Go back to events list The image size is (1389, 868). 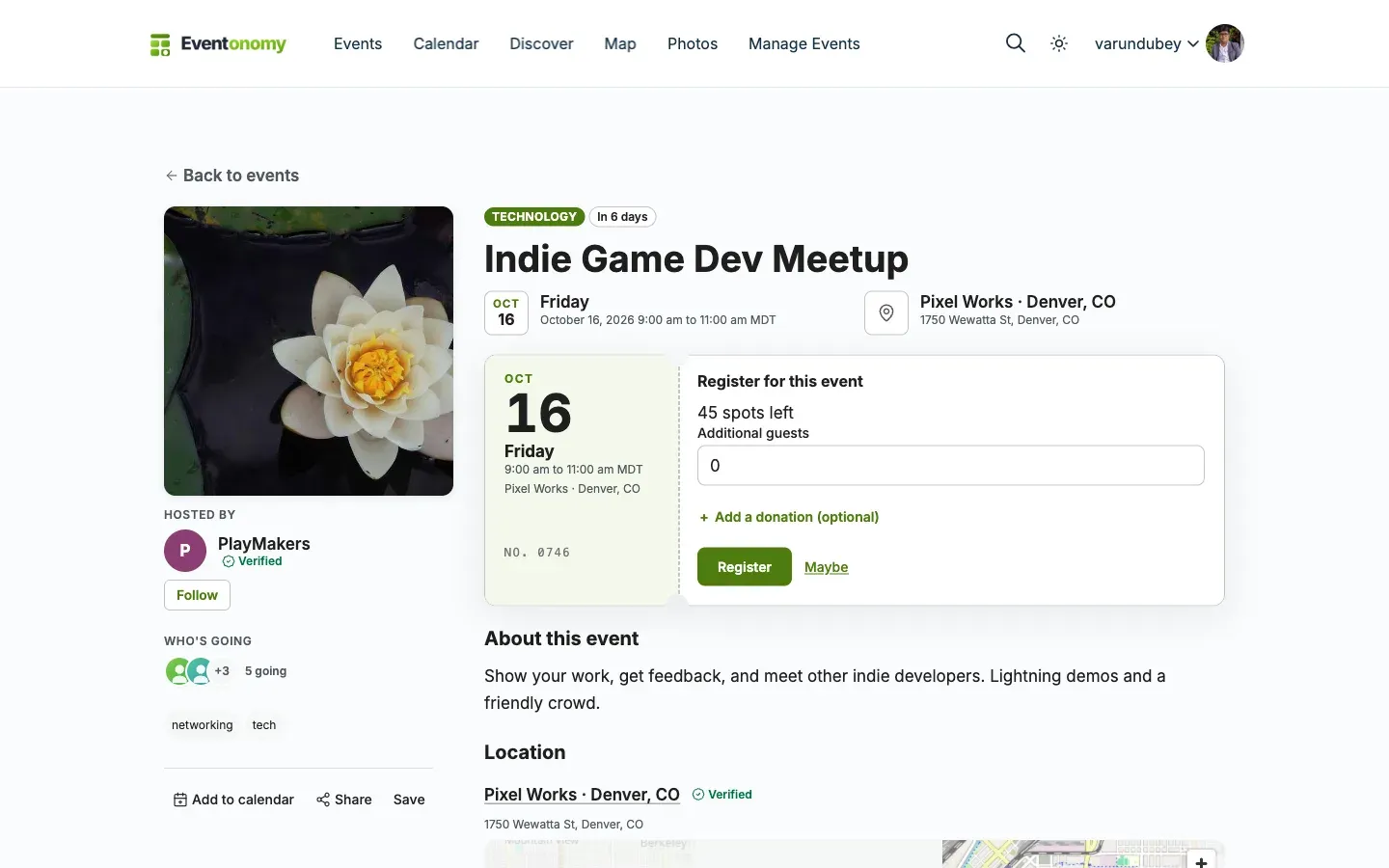[231, 176]
